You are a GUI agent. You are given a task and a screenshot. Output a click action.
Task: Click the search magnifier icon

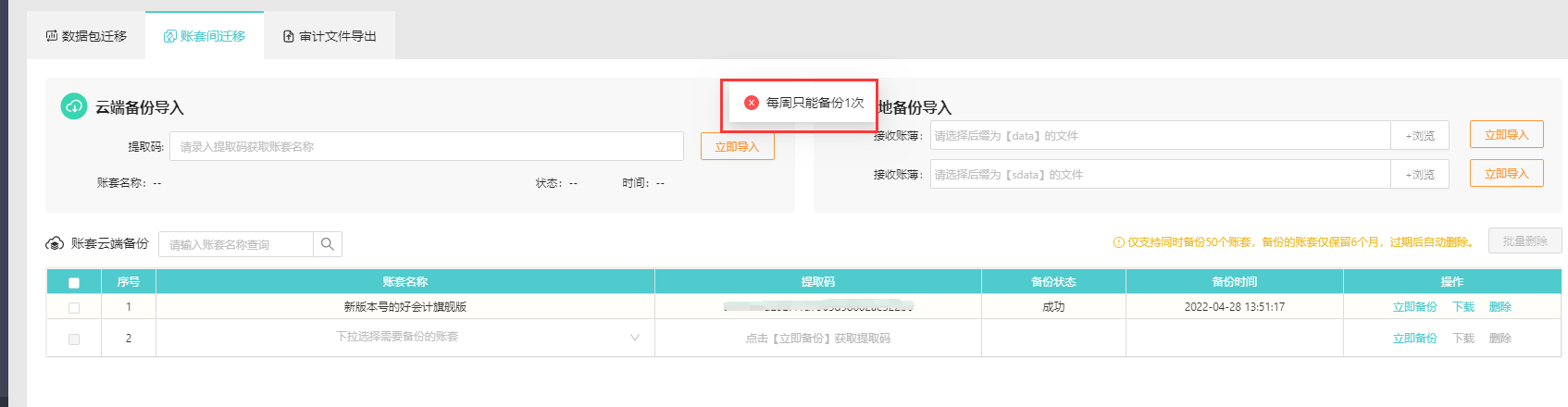click(x=328, y=244)
